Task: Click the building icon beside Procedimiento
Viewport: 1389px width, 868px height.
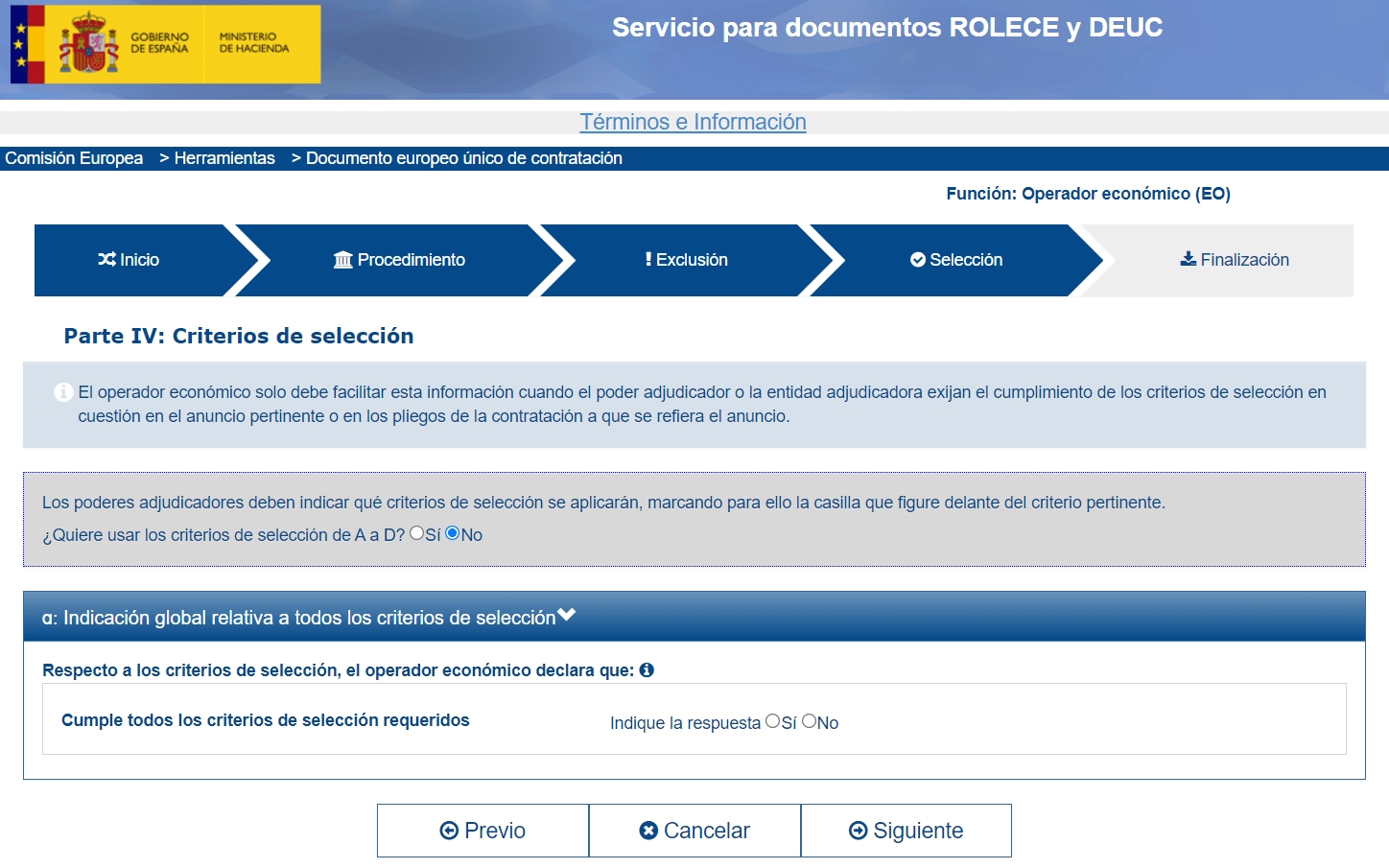Action: pos(343,260)
